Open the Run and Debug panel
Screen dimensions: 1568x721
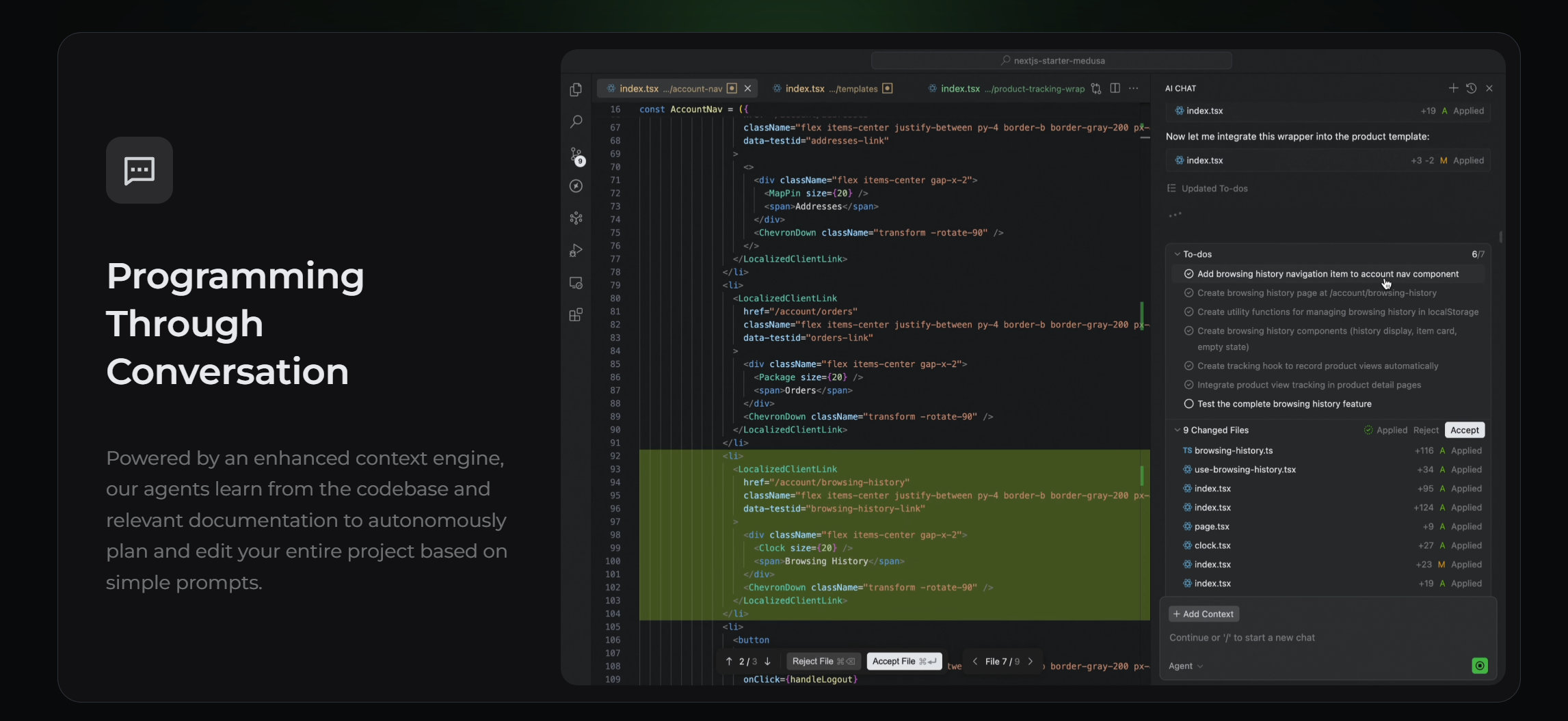(x=576, y=251)
